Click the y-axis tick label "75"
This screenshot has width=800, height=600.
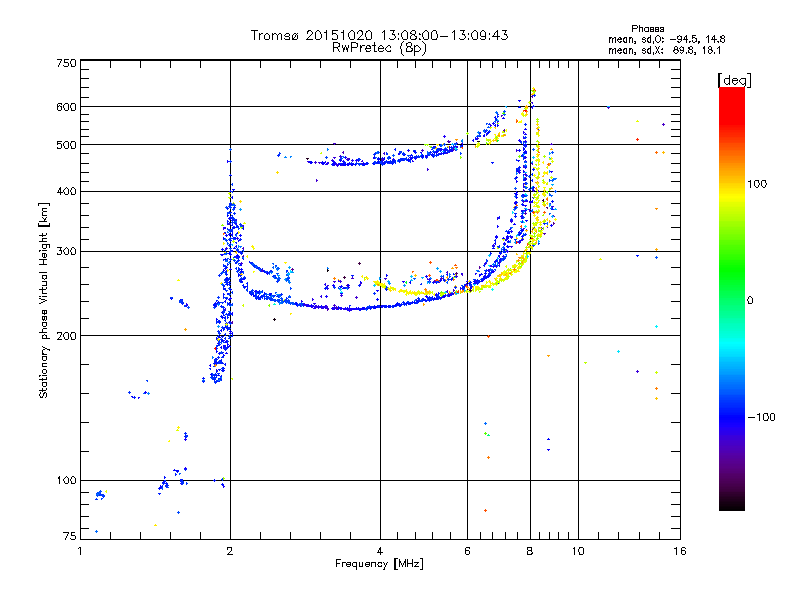(69, 536)
